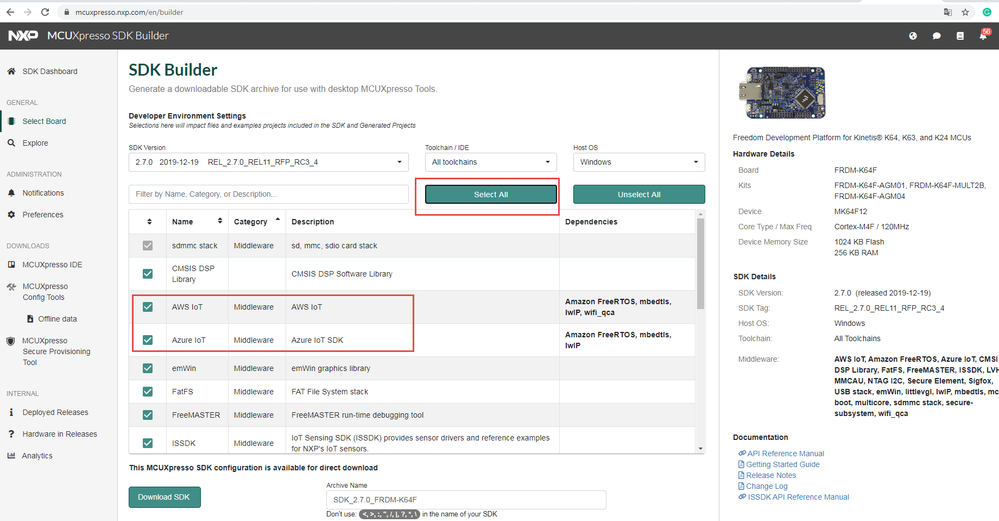The width and height of the screenshot is (999, 521).
Task: Uncheck the AWS IoT checkbox
Action: click(148, 307)
